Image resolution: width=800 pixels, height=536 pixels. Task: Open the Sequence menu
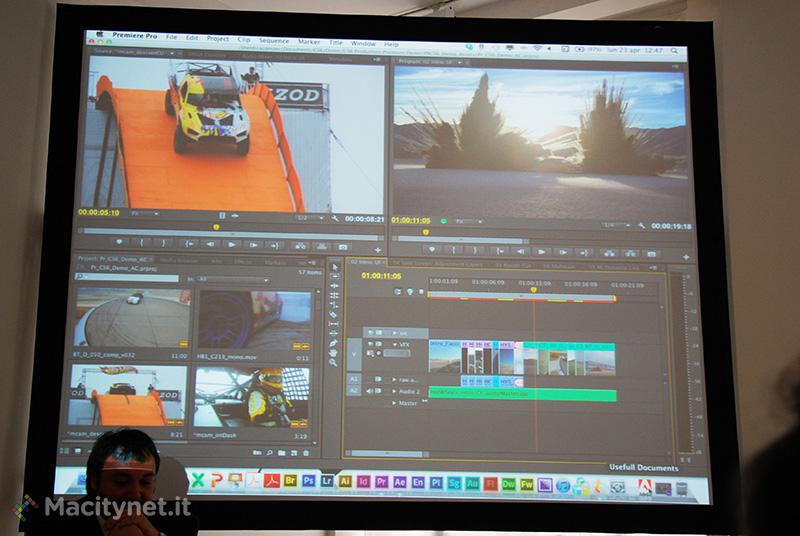point(274,40)
